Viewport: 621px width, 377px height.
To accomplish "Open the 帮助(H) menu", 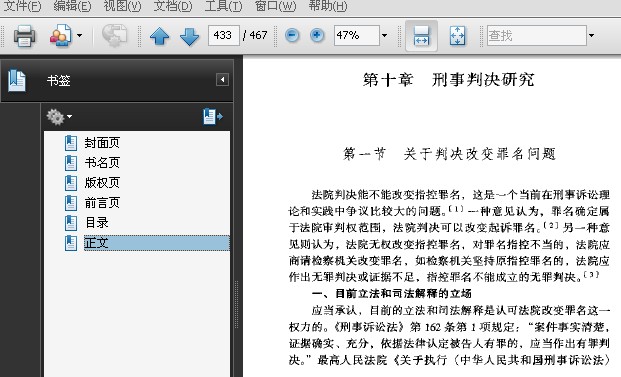I will point(328,6).
